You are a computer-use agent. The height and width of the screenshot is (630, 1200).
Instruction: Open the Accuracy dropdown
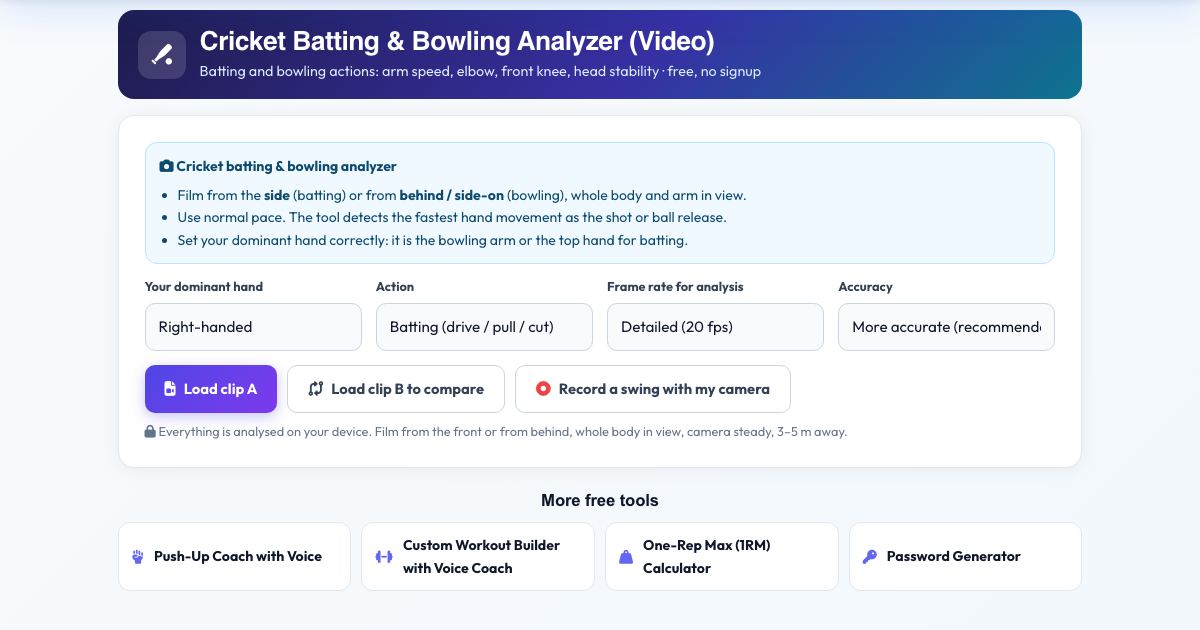tap(946, 327)
